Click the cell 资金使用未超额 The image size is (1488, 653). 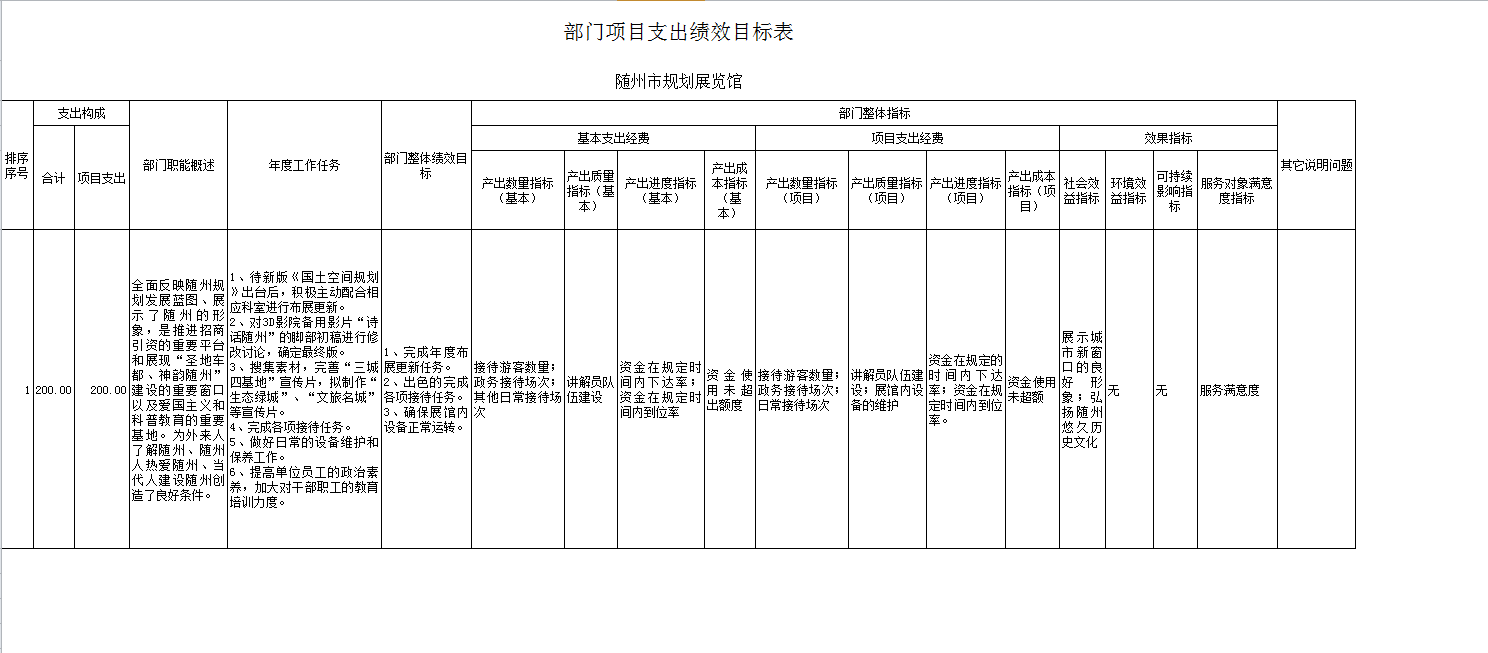click(1032, 389)
